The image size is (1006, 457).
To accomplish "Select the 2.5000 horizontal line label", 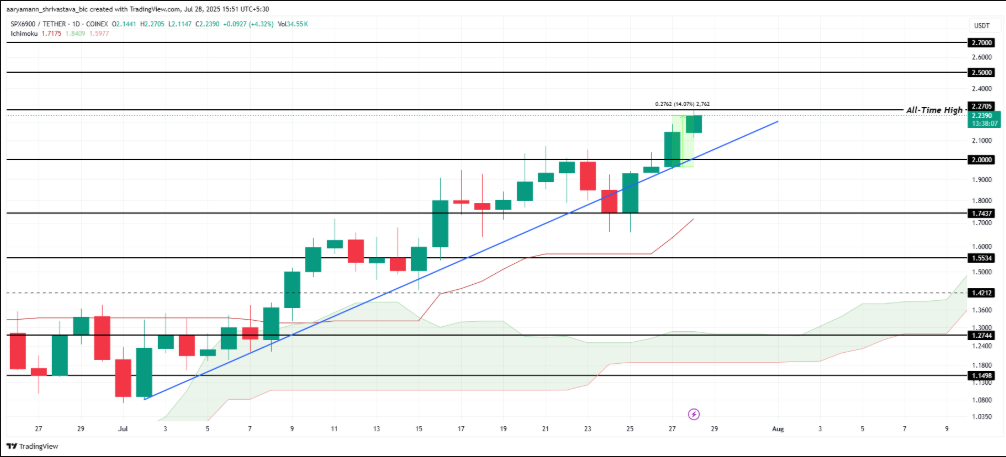I will [x=982, y=73].
